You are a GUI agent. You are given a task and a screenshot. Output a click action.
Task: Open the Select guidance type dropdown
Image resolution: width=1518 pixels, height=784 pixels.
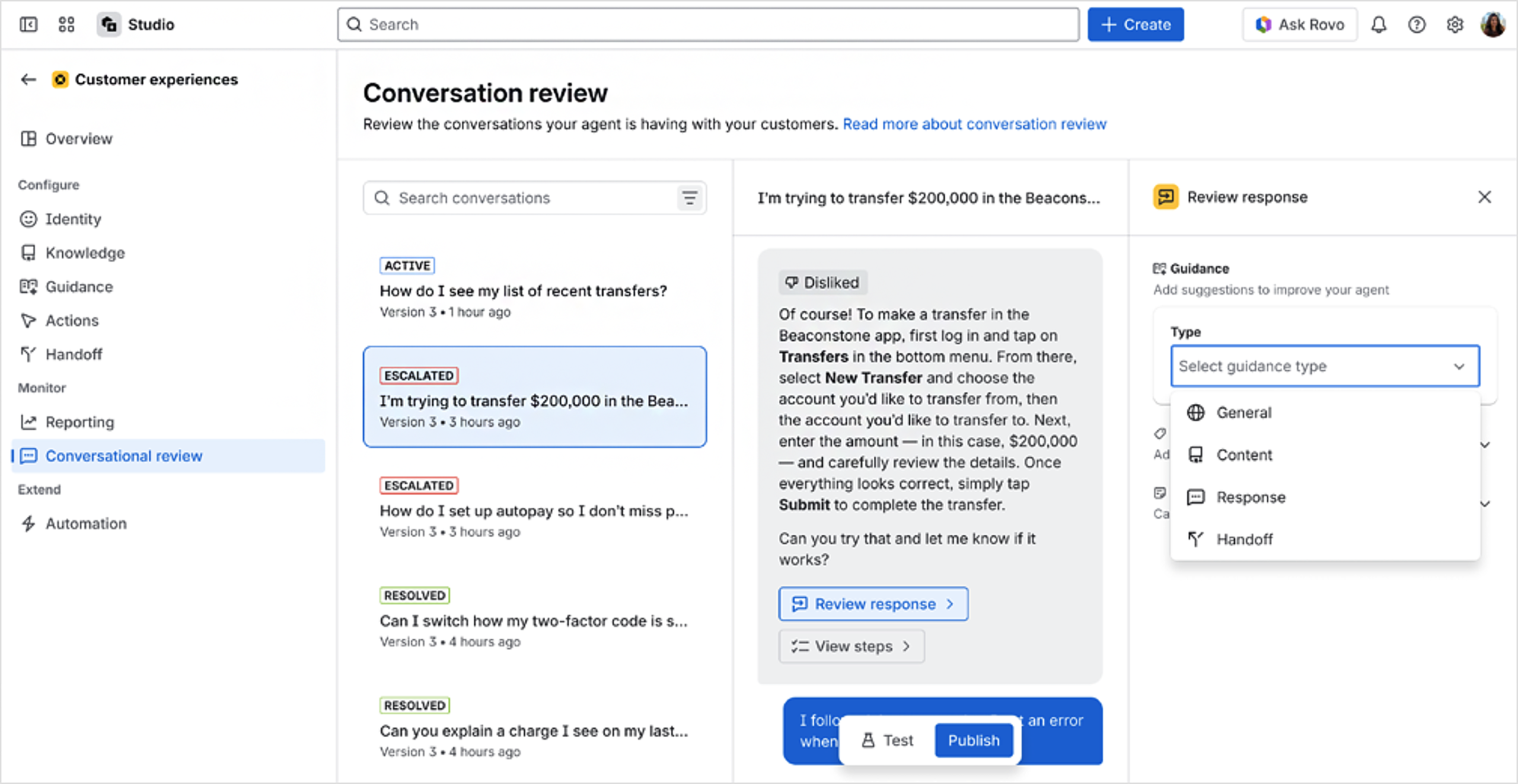point(1325,366)
